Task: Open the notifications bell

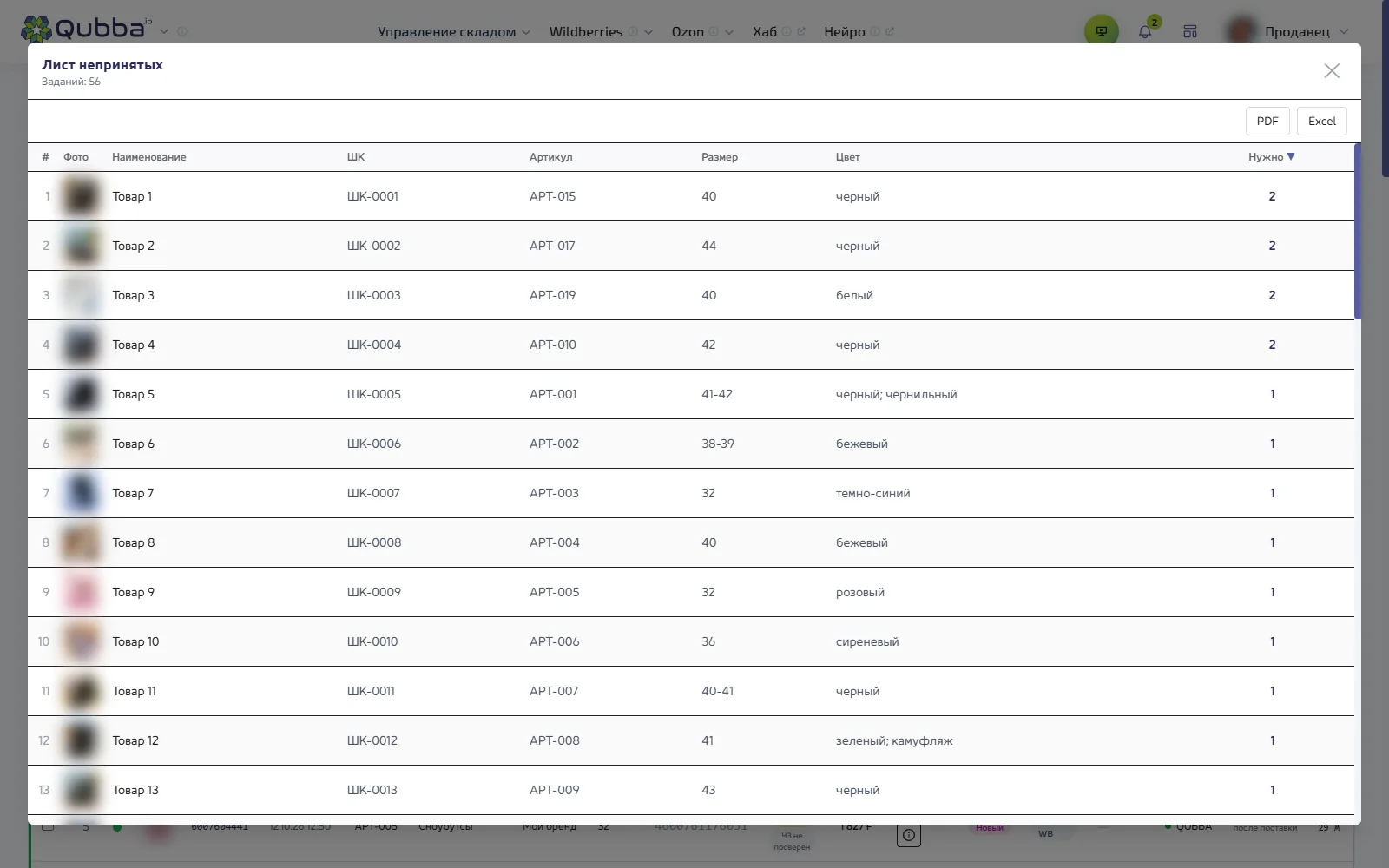Action: tap(1146, 31)
